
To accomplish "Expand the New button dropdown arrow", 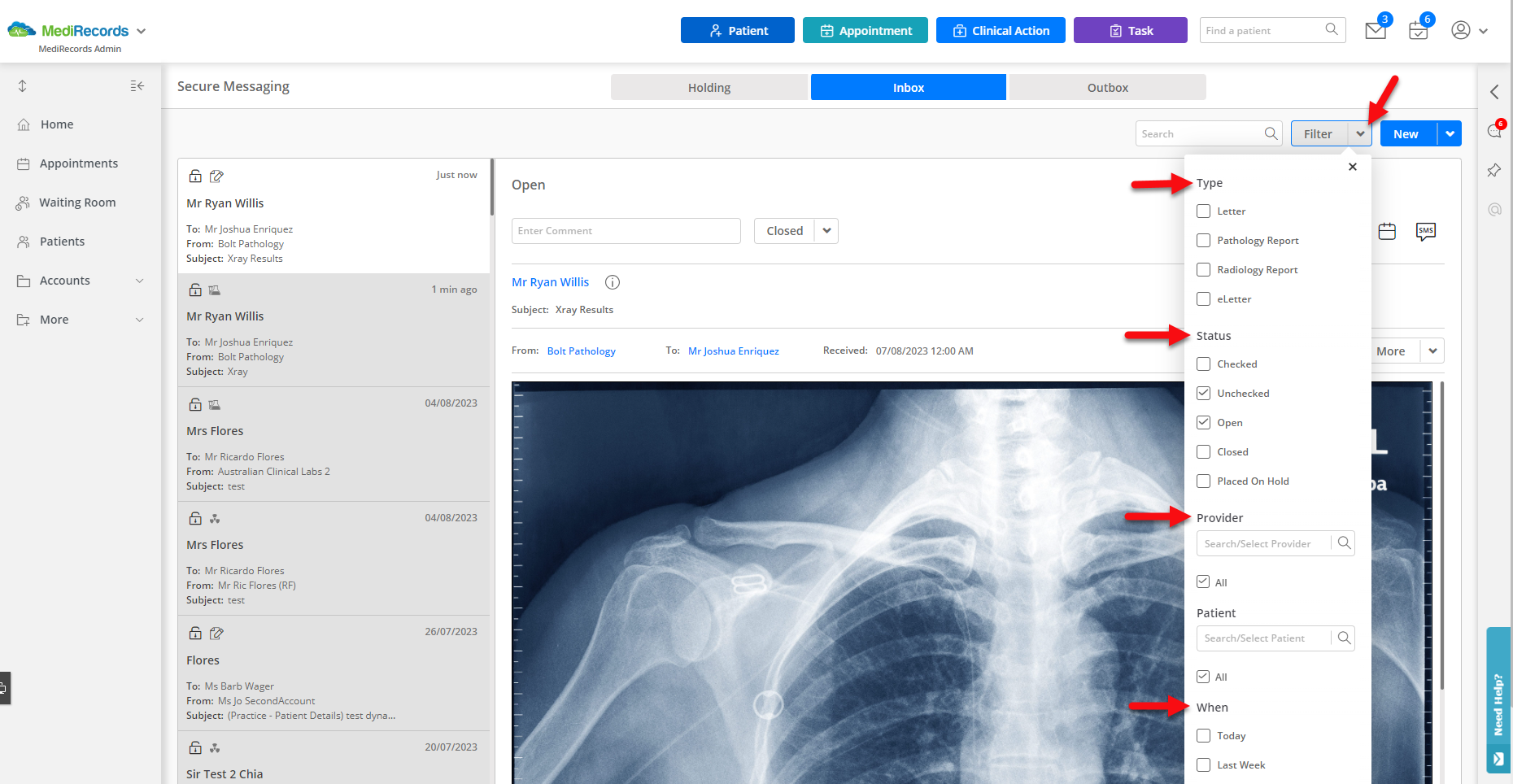I will point(1450,133).
